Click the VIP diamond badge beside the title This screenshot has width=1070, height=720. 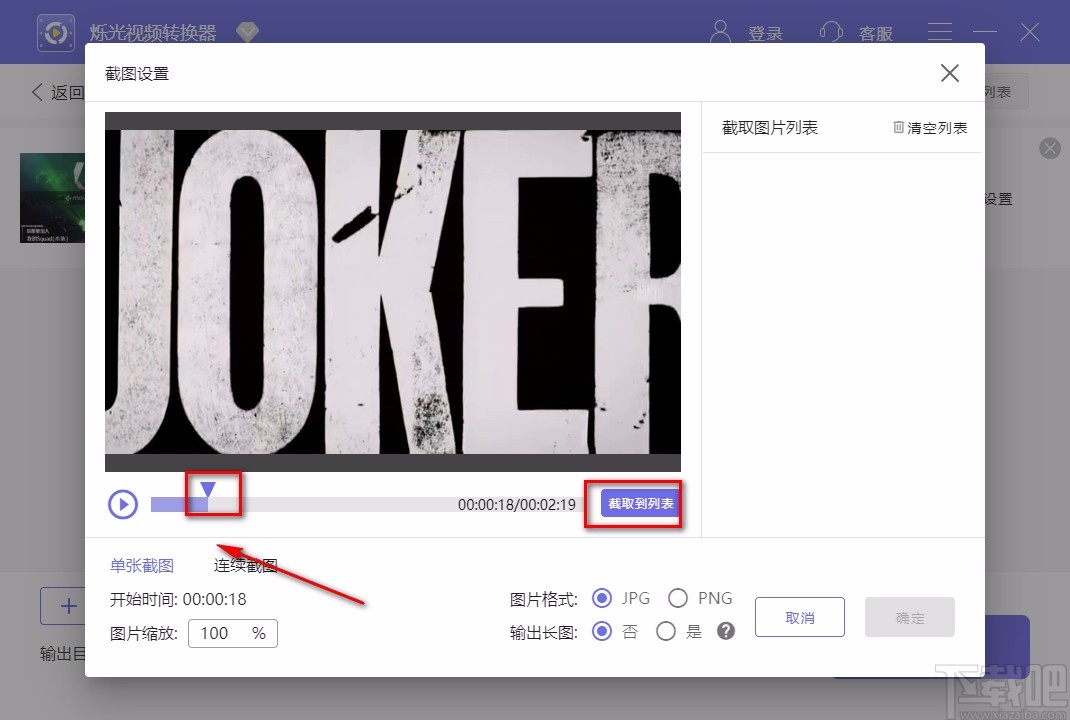coord(247,31)
